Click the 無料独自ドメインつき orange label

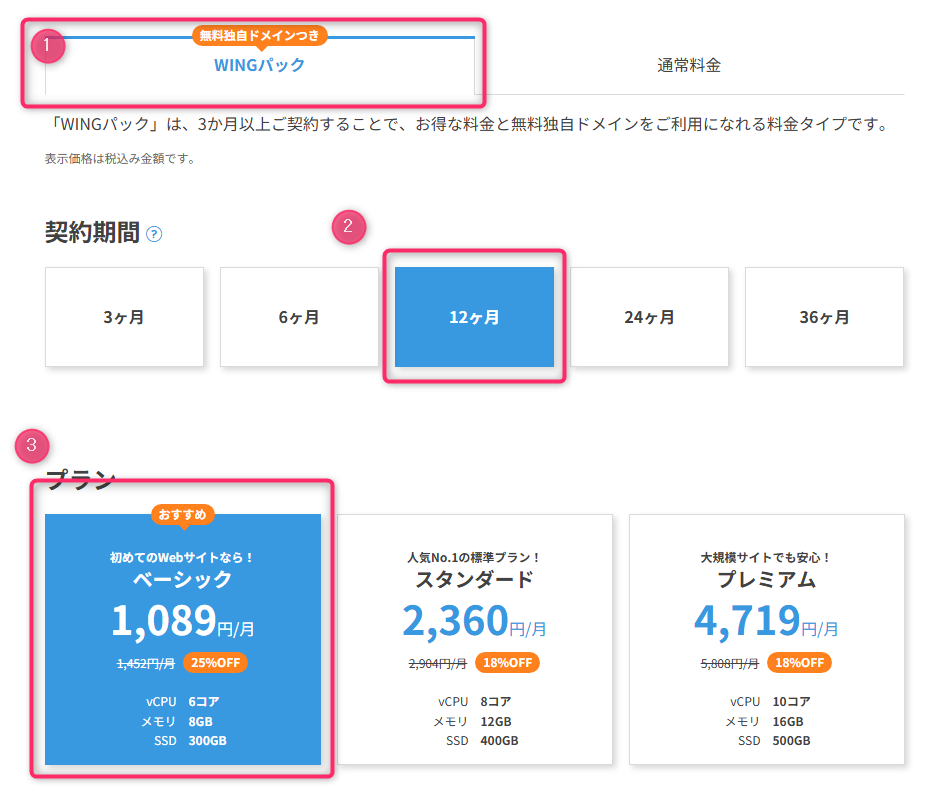[259, 35]
